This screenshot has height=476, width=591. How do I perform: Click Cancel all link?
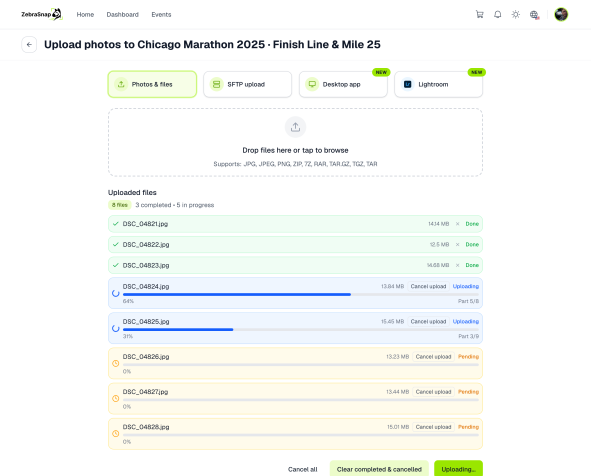pyautogui.click(x=303, y=469)
